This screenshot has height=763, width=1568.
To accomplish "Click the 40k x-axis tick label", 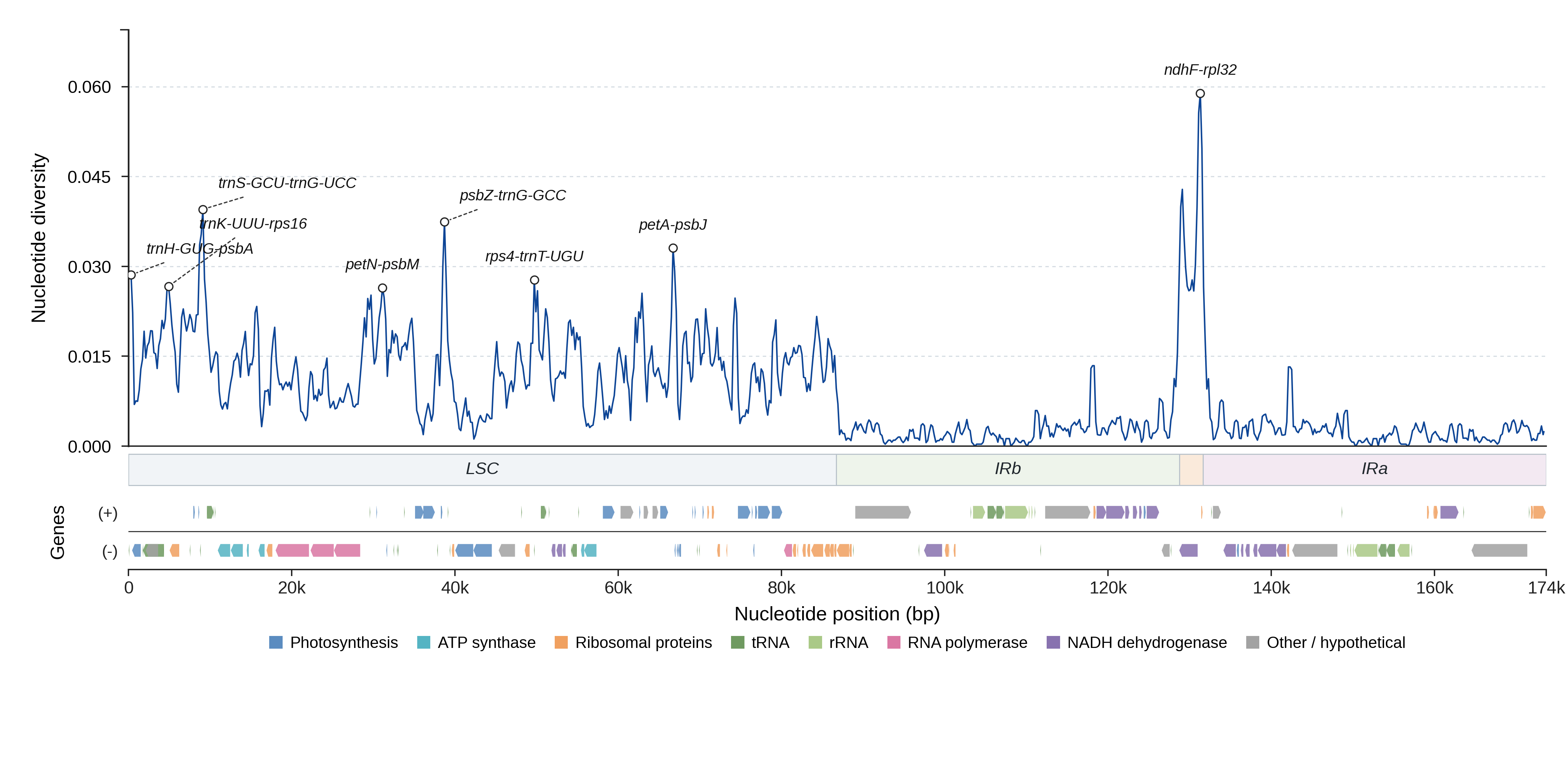I will click(x=455, y=588).
